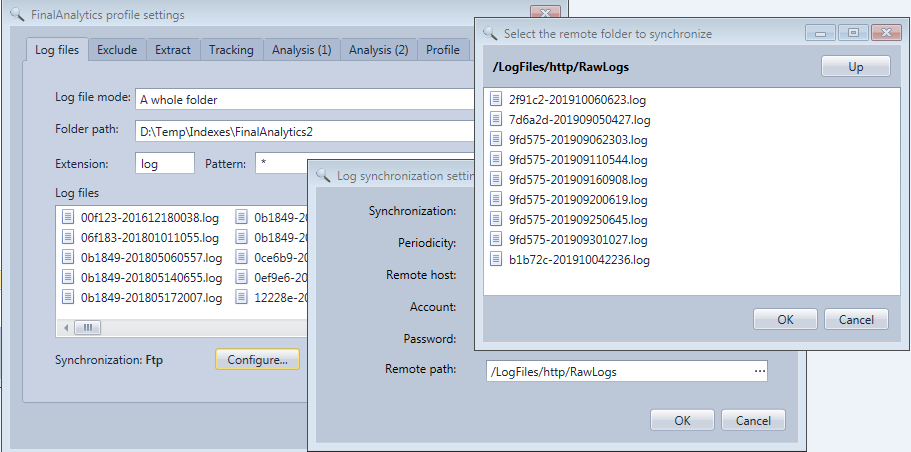Select 9fd575-201909250645.log in remote list
Viewport: 911px width, 452px height.
[578, 220]
